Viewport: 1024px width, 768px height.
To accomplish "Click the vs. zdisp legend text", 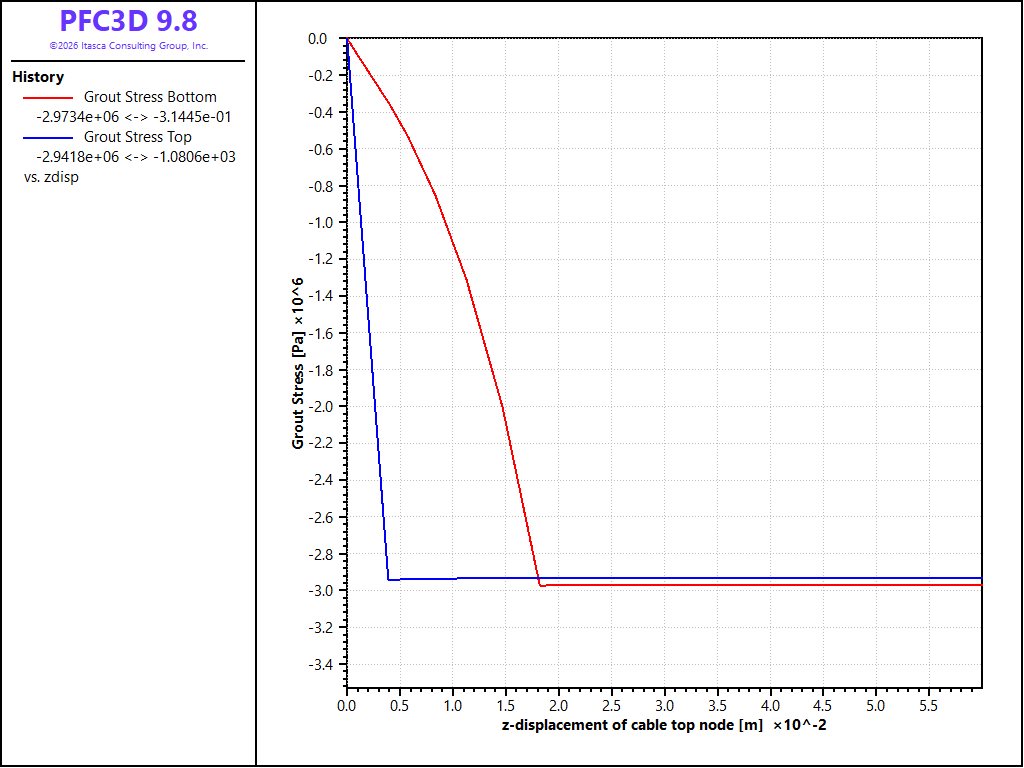I will (51, 177).
